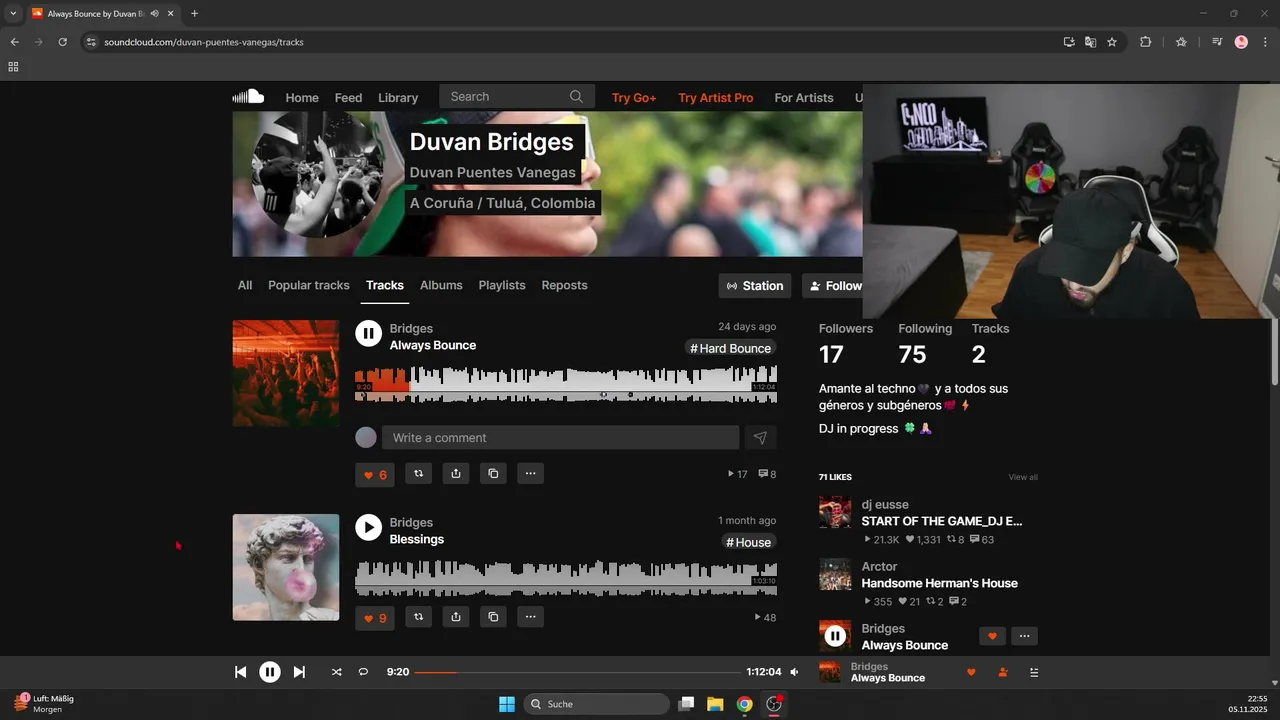Follow the artist from player bar

pyautogui.click(x=1003, y=672)
